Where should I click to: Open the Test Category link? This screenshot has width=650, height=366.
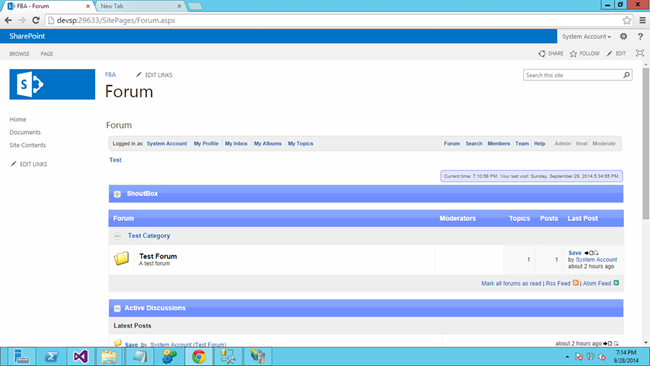pyautogui.click(x=149, y=235)
